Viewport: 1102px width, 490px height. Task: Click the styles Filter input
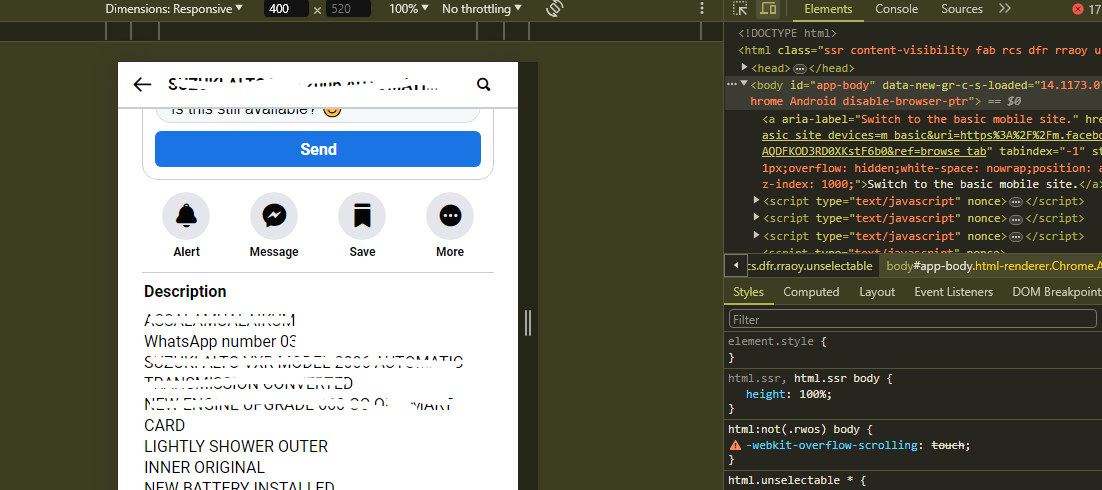point(912,319)
